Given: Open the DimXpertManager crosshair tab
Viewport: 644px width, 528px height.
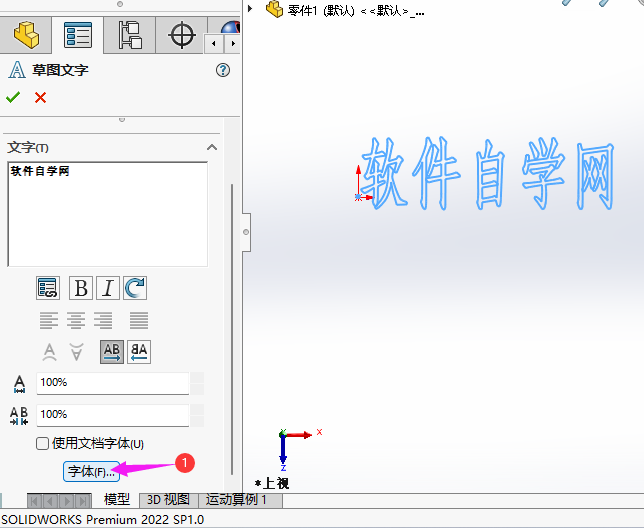Looking at the screenshot, I should click(x=182, y=35).
